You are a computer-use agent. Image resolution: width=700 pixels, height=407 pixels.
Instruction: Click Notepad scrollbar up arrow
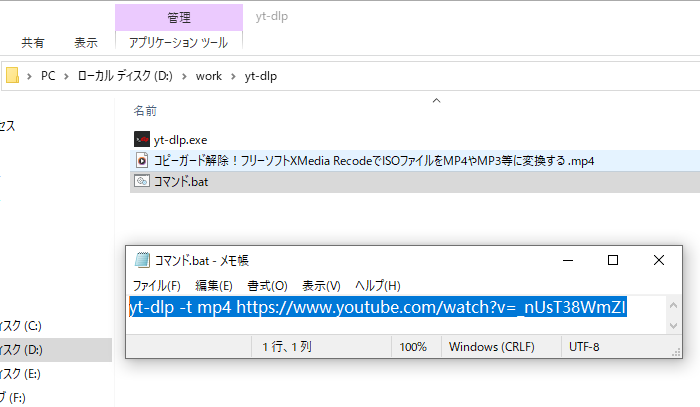click(x=674, y=306)
